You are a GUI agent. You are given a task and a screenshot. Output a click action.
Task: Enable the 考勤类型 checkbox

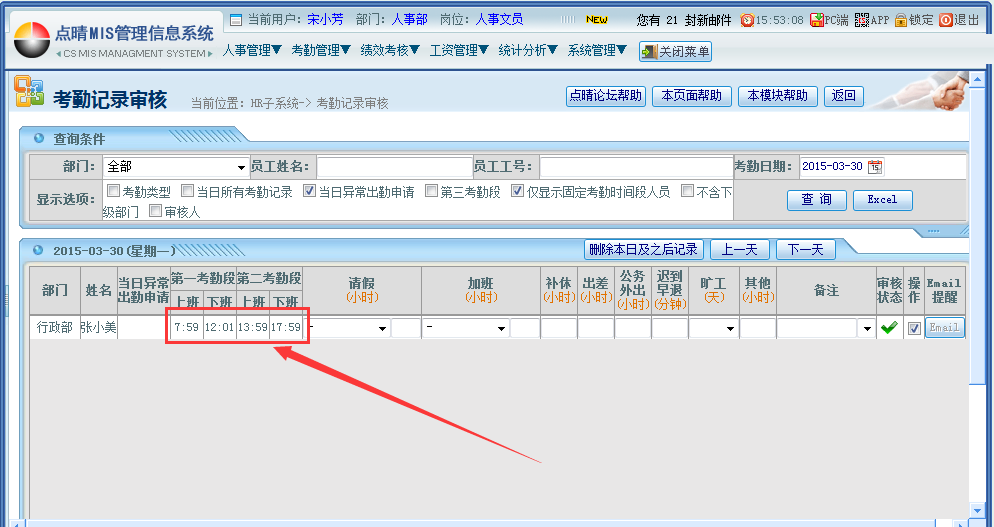(x=113, y=191)
